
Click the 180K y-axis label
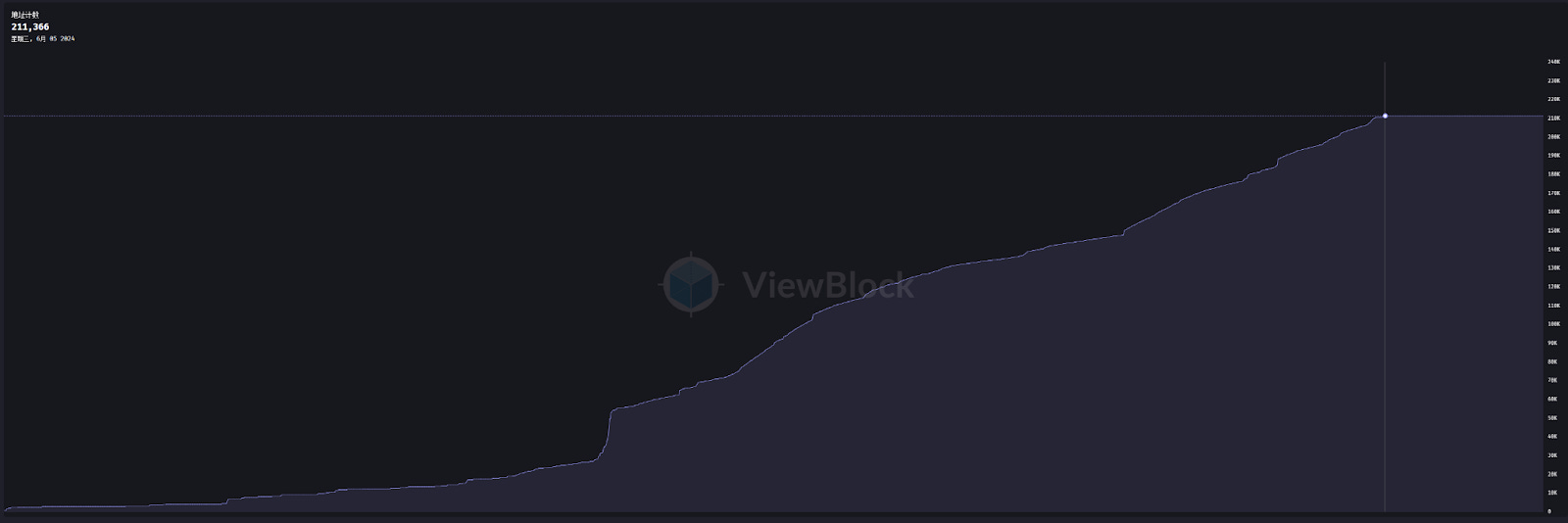click(x=1553, y=174)
